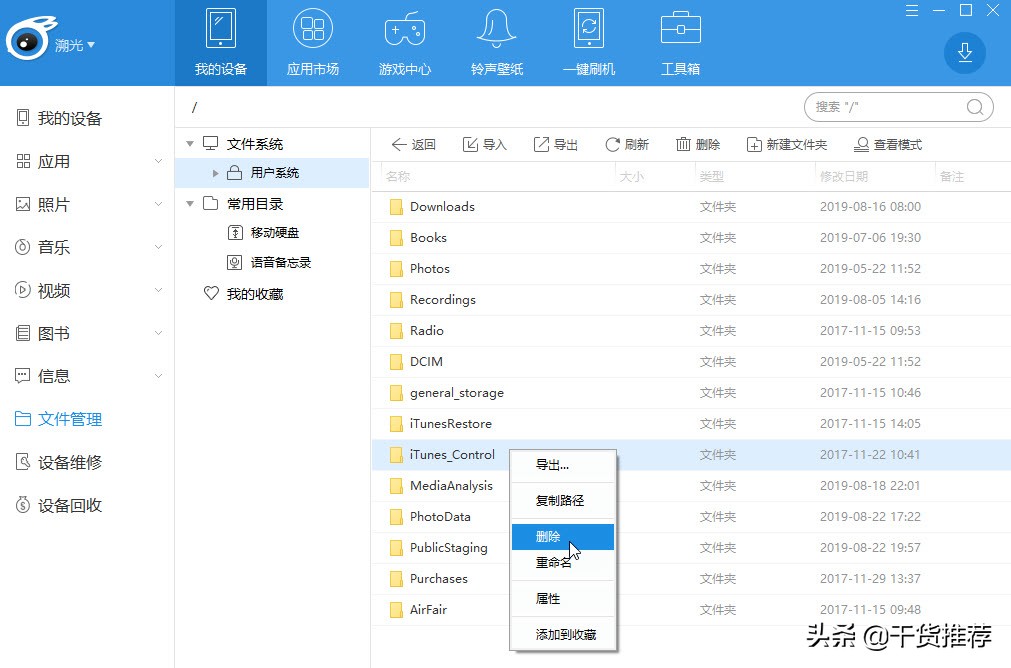
Task: Open the 工具箱 toolbox panel
Action: coord(679,40)
